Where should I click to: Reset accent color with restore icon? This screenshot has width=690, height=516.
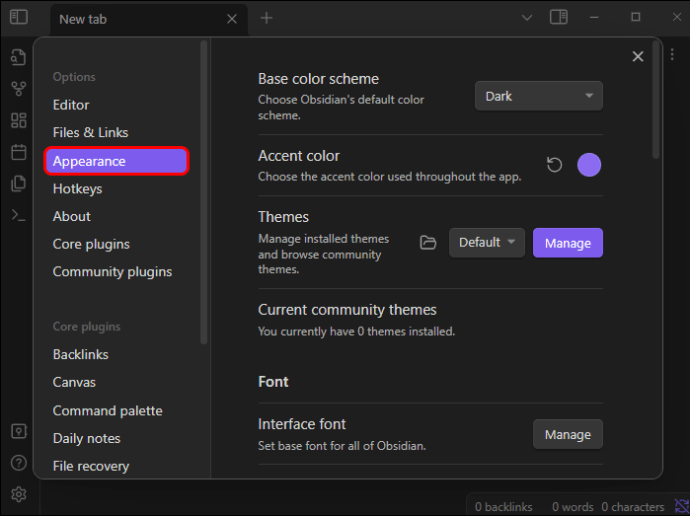[x=554, y=165]
